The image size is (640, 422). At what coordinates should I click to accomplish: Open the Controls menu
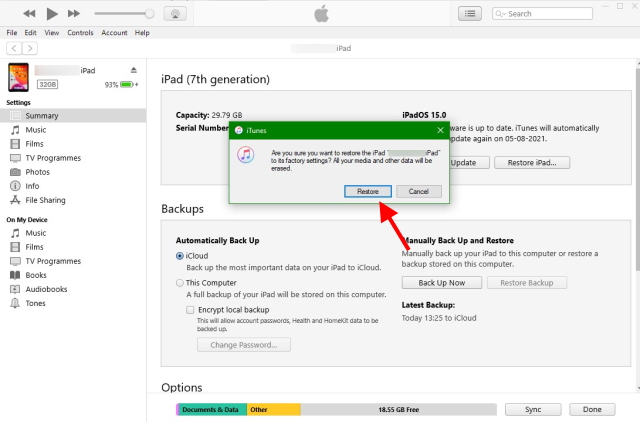(x=80, y=33)
